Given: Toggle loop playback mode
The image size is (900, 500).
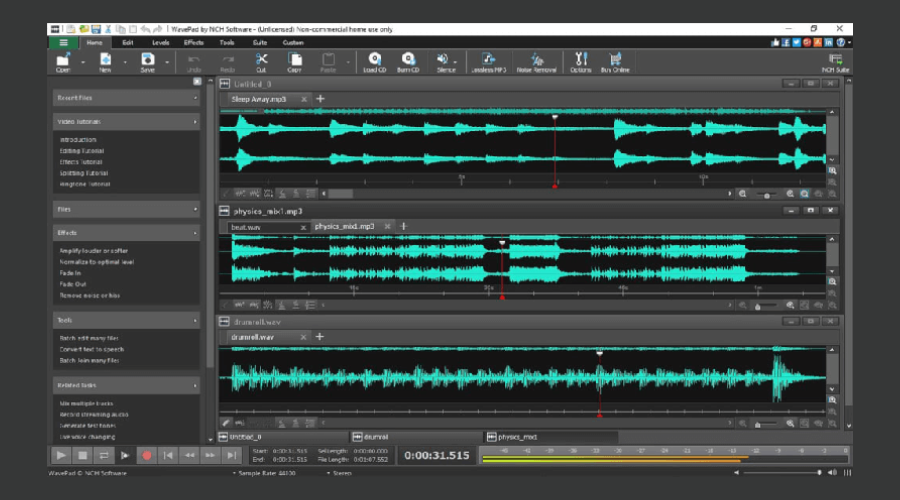Looking at the screenshot, I should (103, 455).
